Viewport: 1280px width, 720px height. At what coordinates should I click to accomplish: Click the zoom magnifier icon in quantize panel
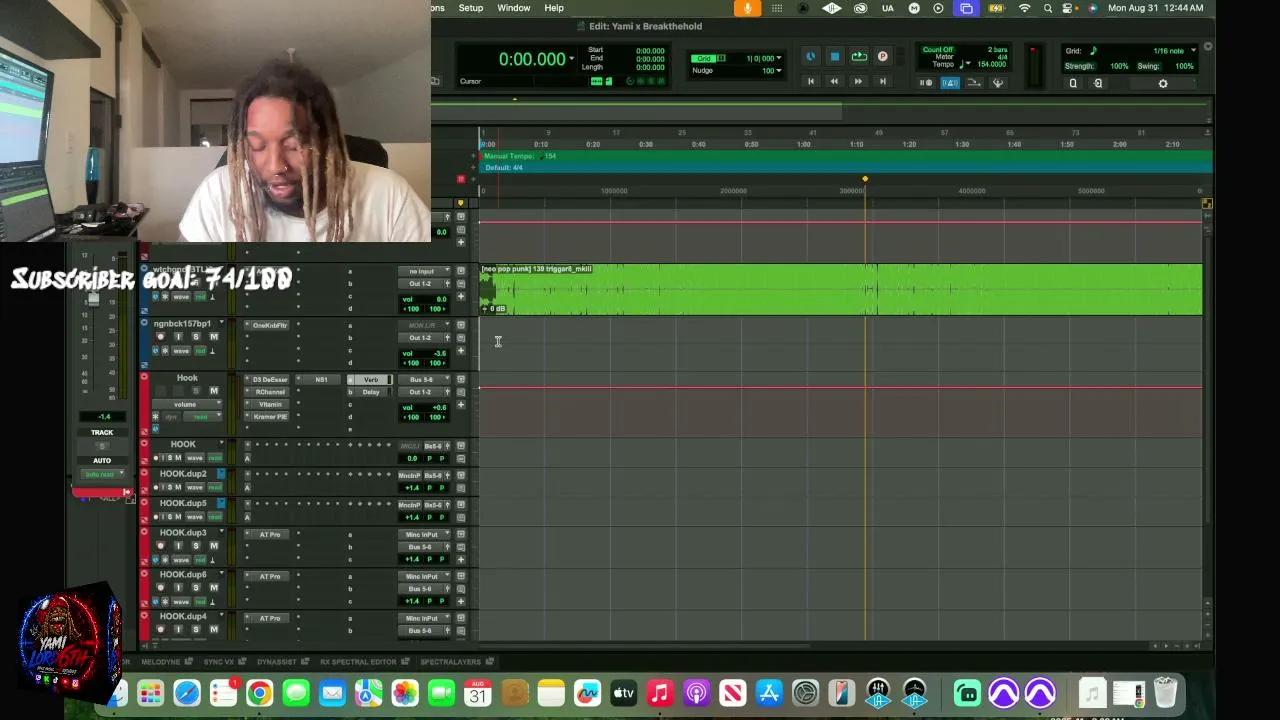point(1073,84)
